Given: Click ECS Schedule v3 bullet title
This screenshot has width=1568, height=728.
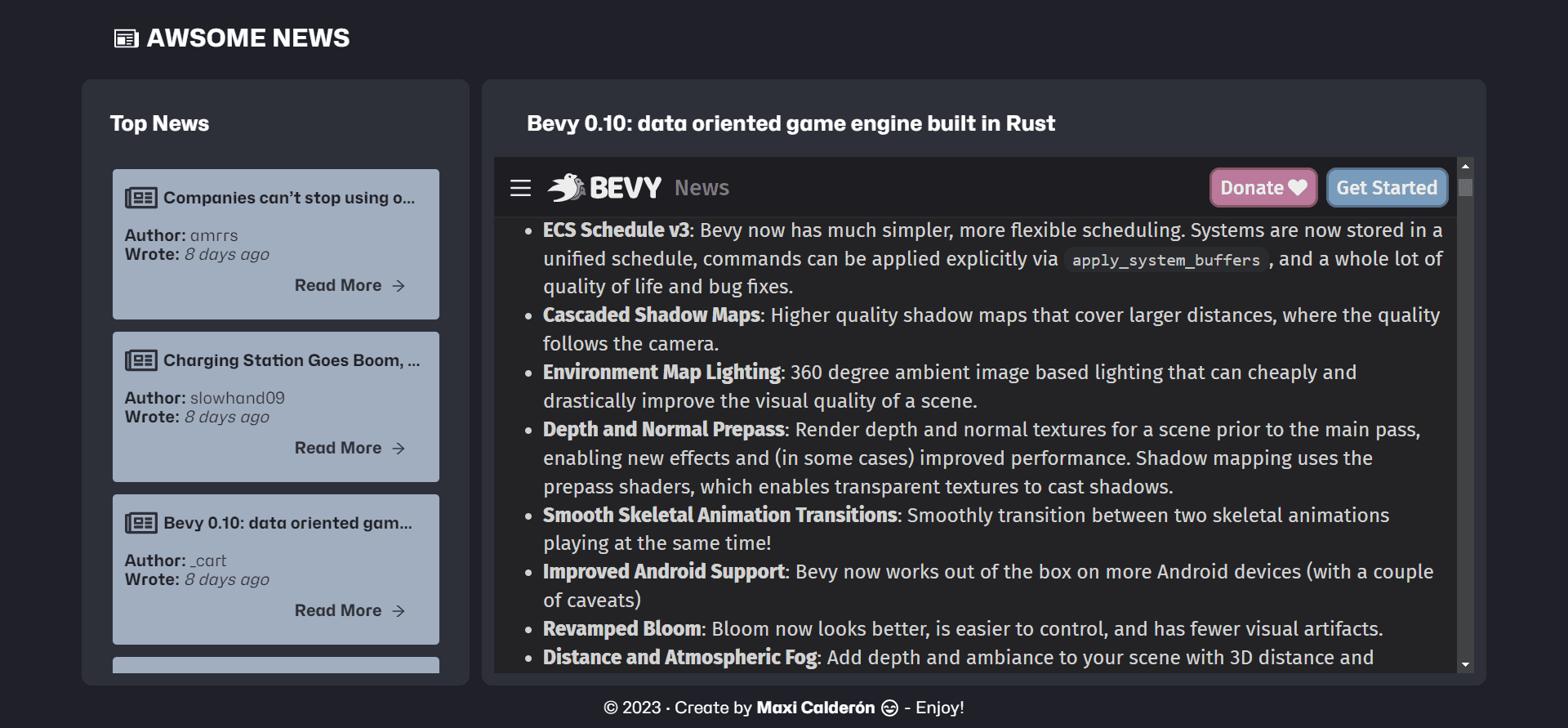Looking at the screenshot, I should [616, 230].
